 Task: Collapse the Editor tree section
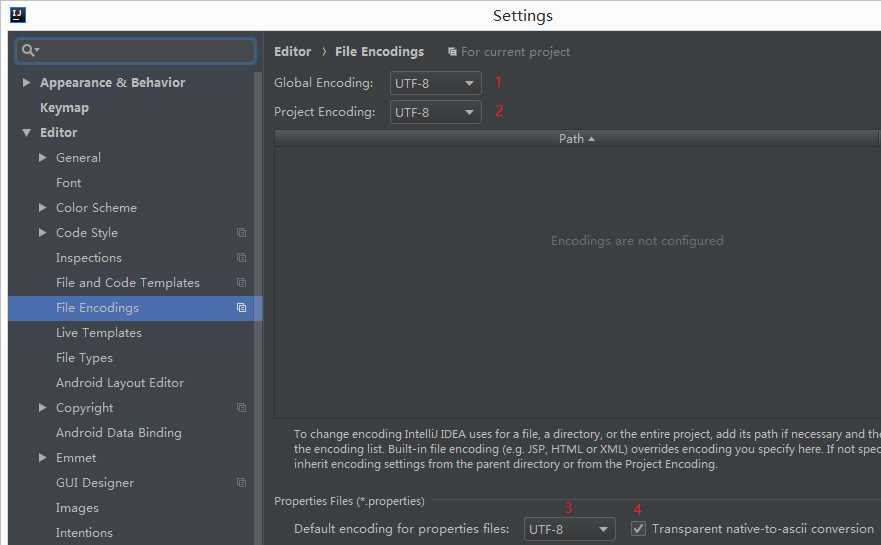[x=27, y=133]
